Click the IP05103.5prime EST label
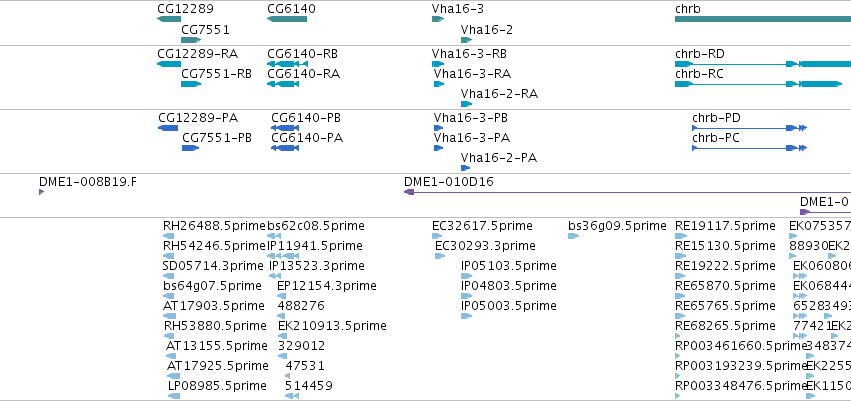 [x=509, y=266]
